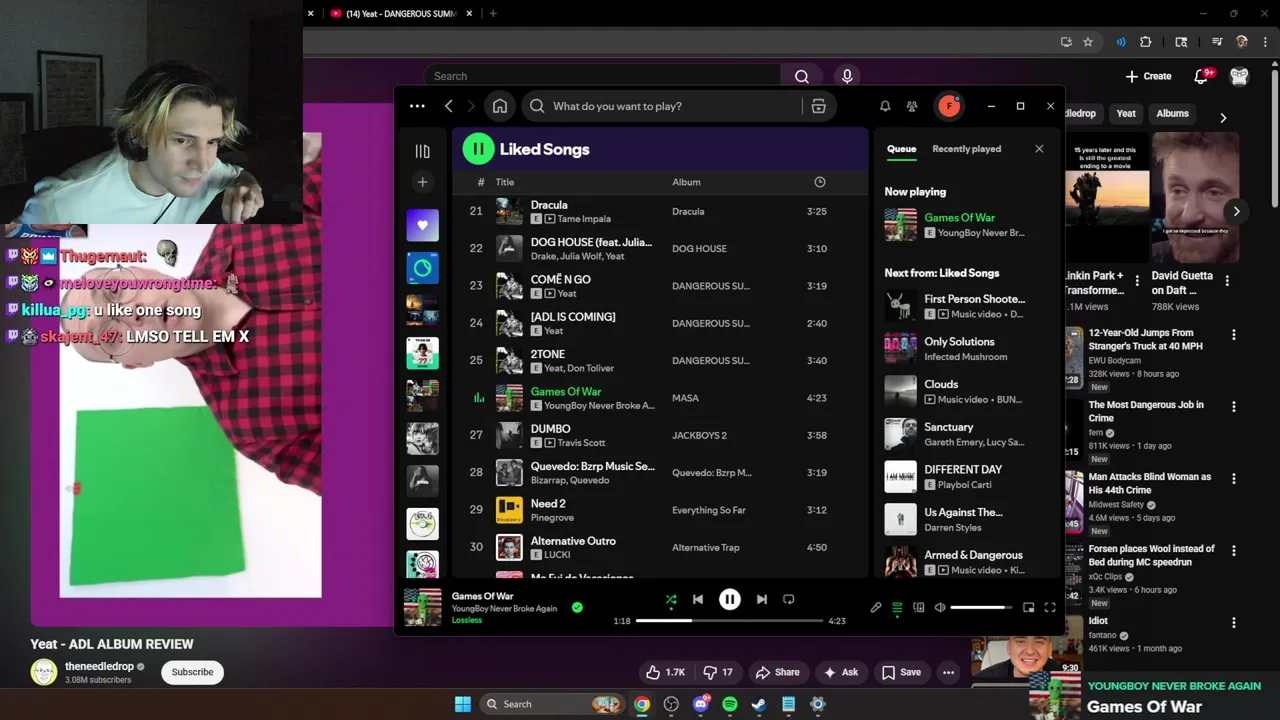The width and height of the screenshot is (1280, 720).
Task: Open Connect to a device icon
Action: [x=919, y=607]
